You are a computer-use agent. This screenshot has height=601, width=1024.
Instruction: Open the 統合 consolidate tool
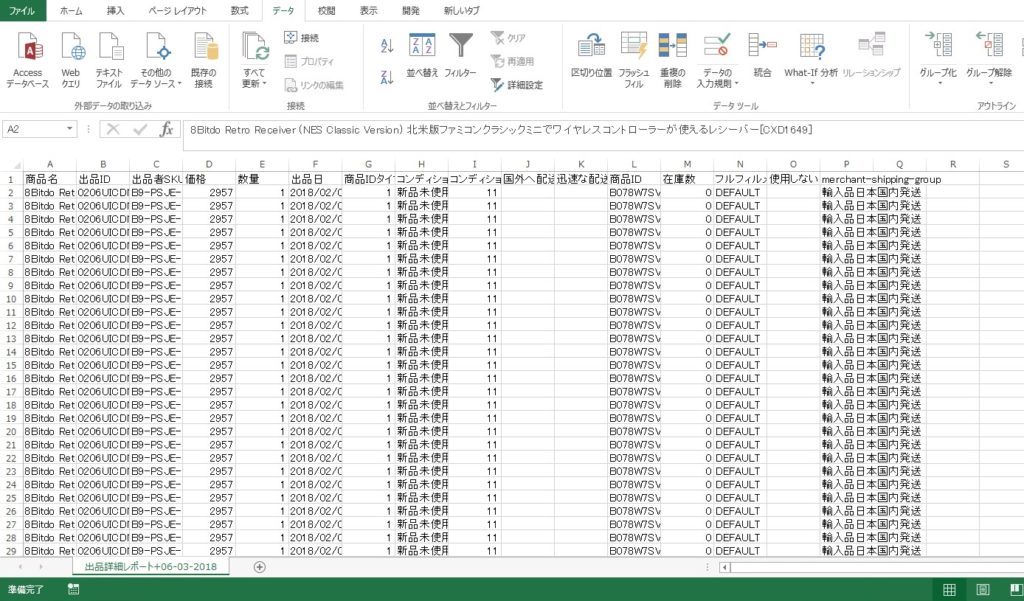pyautogui.click(x=762, y=57)
